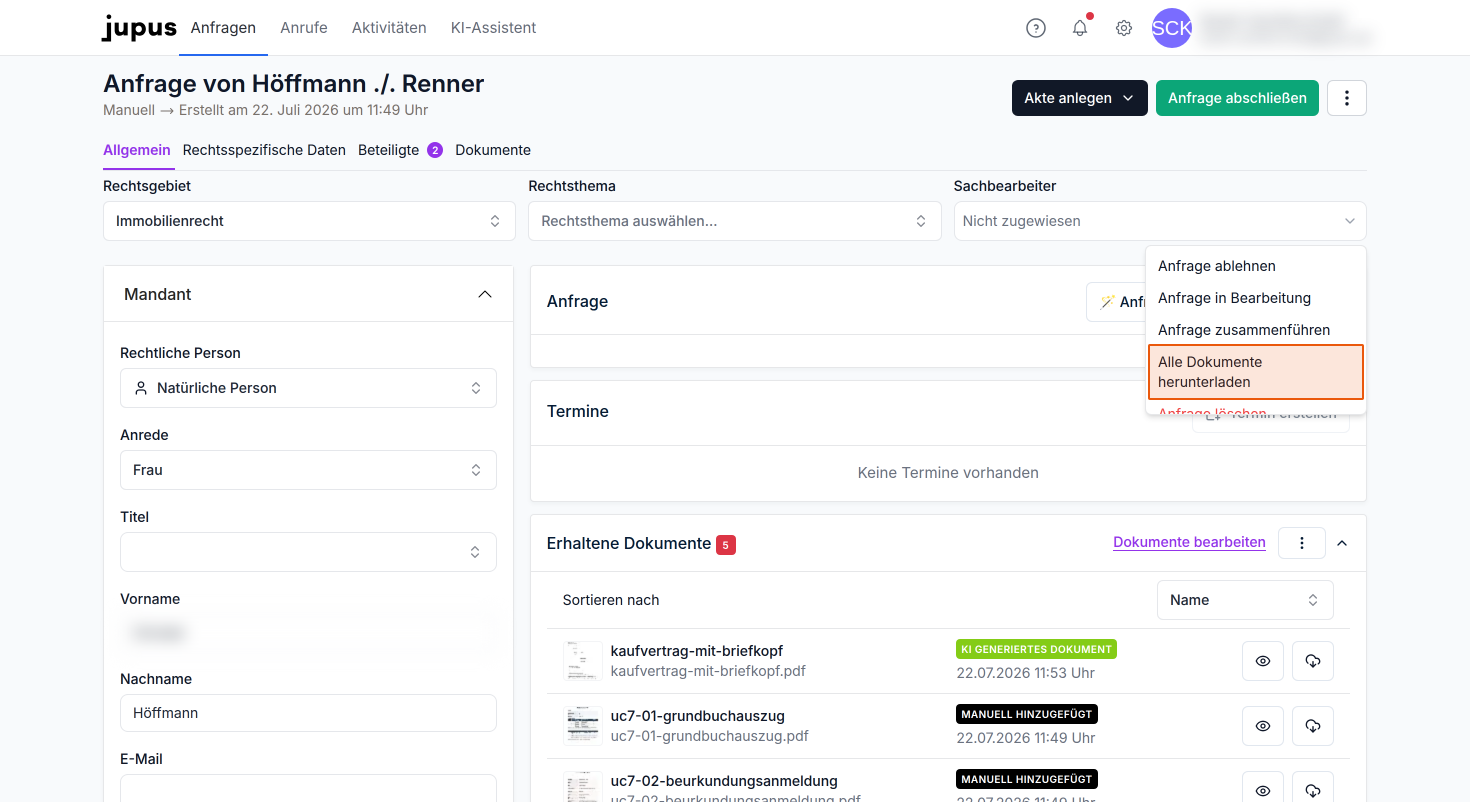1470x802 pixels.
Task: Open three-dot menu next to Anfrage abschließen
Action: [1347, 98]
